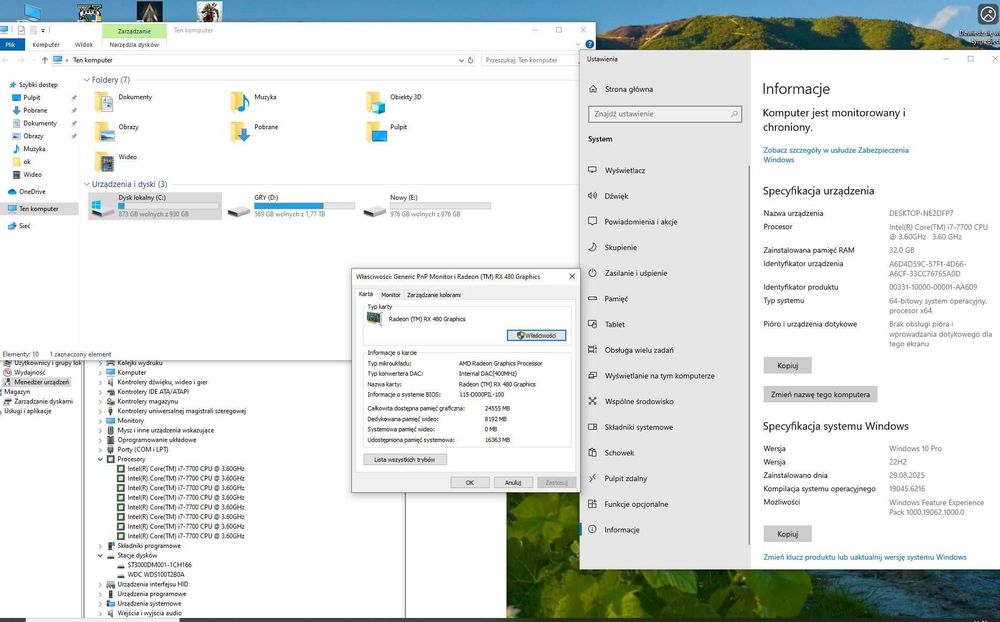Click the Znajdź ustawienie search field

[665, 114]
